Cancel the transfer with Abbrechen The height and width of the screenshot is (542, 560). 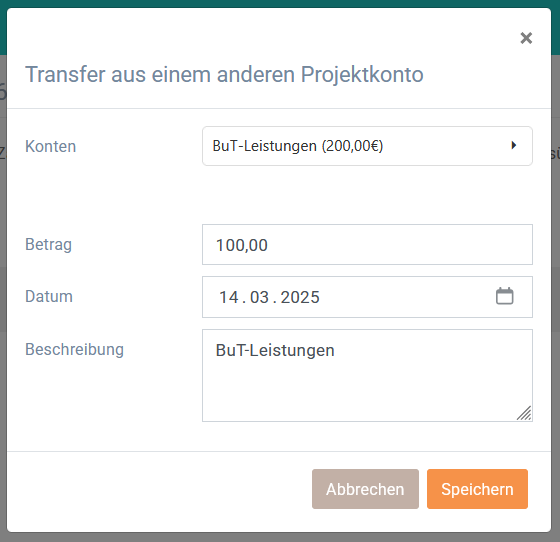point(365,489)
